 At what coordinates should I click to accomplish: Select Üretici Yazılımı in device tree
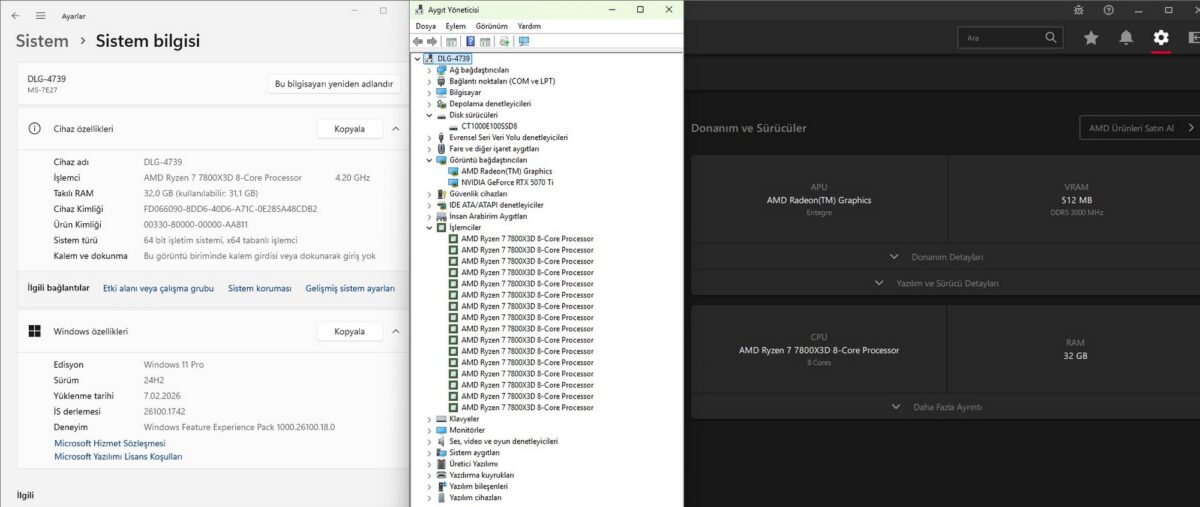click(474, 464)
